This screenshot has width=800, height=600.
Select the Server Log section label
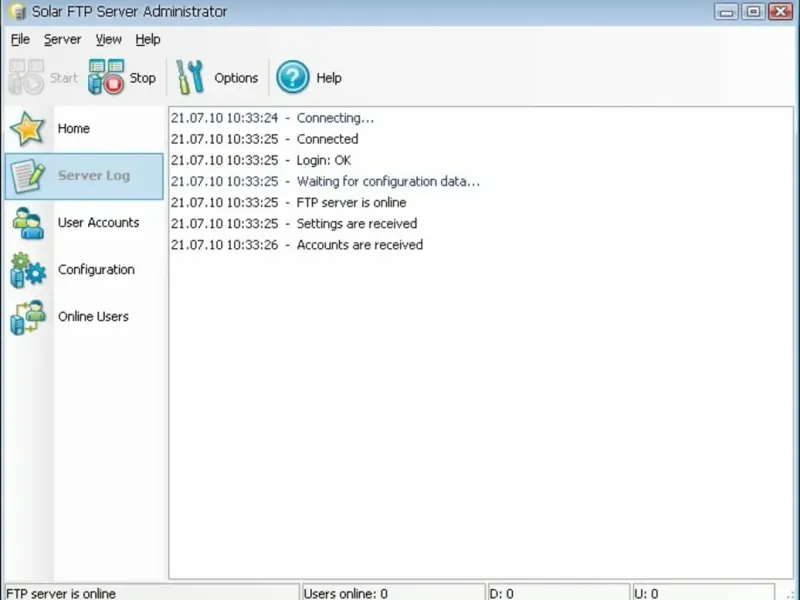94,176
